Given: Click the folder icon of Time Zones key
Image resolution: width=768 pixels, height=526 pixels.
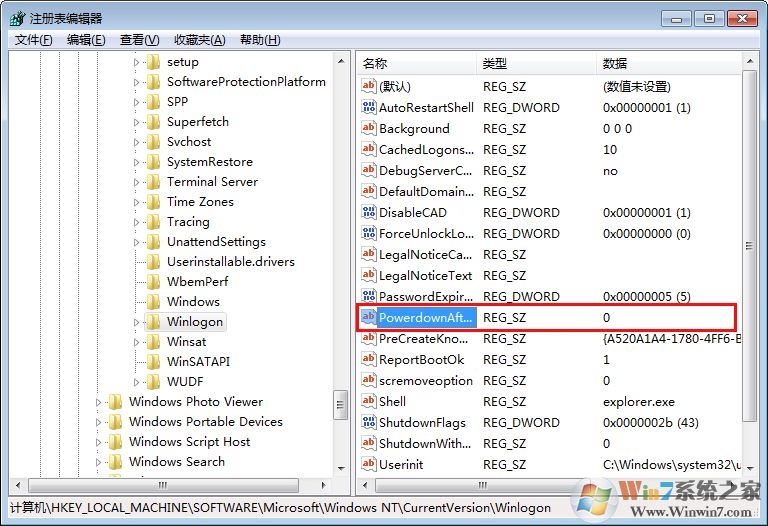Looking at the screenshot, I should (x=153, y=202).
